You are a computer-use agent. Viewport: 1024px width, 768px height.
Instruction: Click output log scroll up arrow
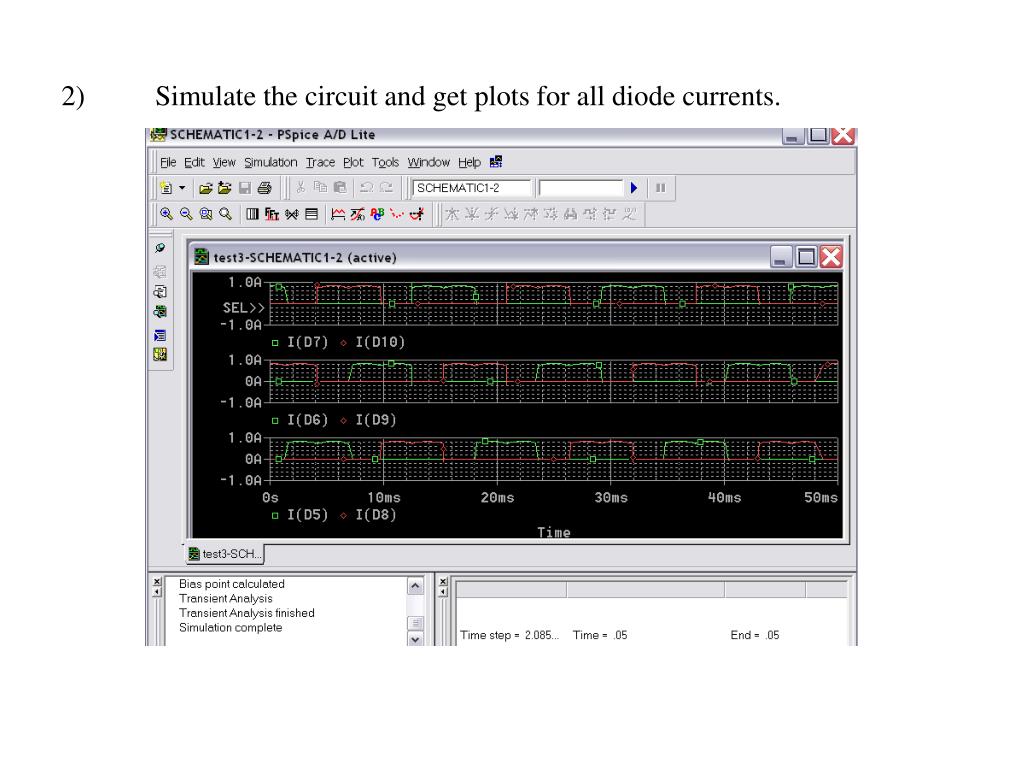coord(415,586)
